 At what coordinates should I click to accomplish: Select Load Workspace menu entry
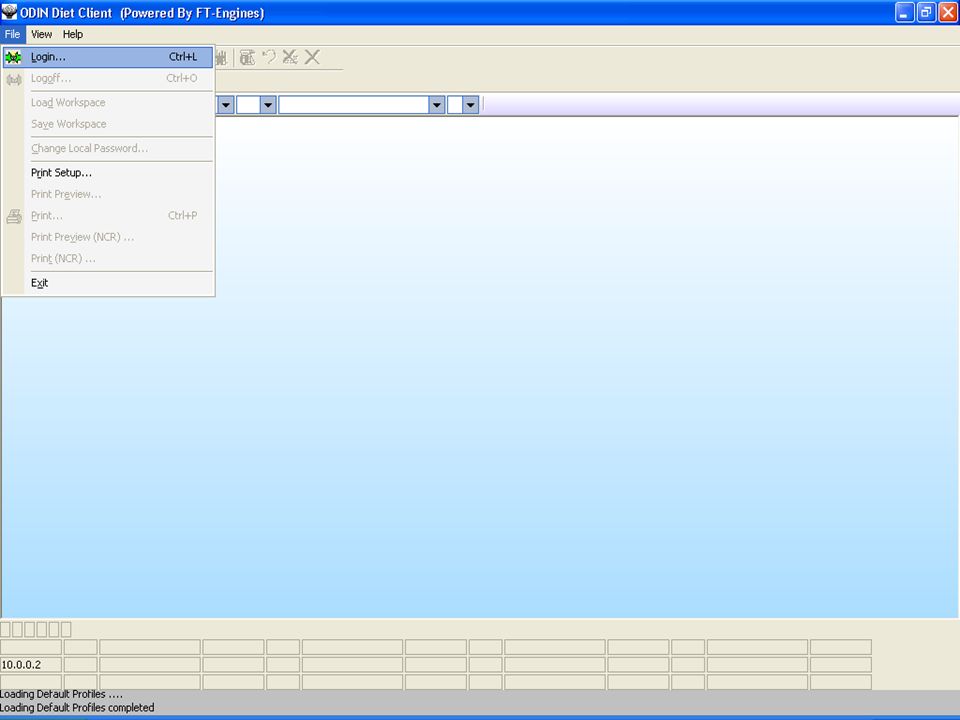[x=108, y=102]
